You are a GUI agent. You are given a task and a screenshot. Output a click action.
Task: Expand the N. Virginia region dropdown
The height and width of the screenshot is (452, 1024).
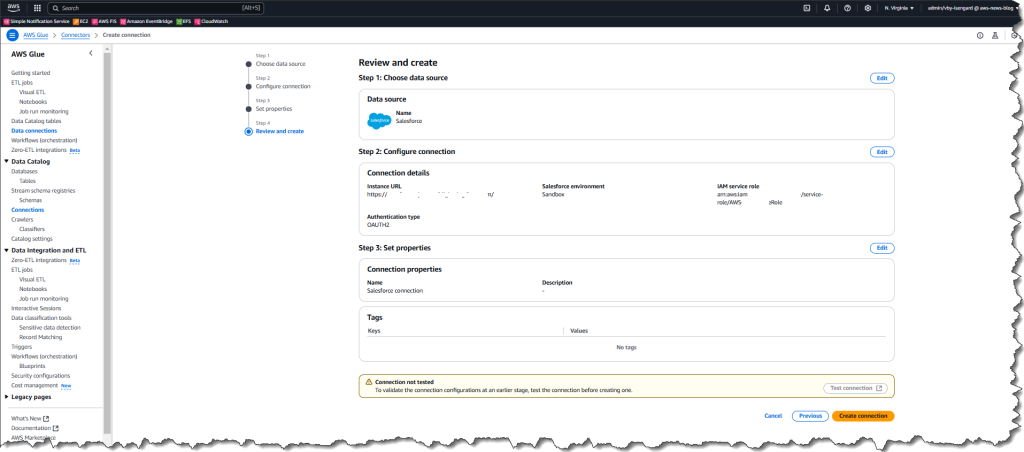pos(899,8)
